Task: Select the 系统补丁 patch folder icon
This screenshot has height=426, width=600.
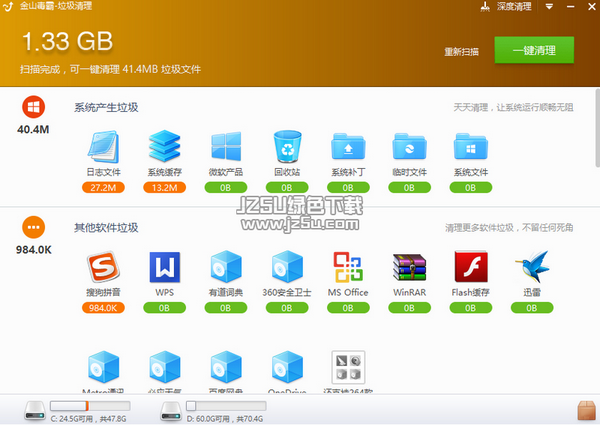Action: point(348,147)
